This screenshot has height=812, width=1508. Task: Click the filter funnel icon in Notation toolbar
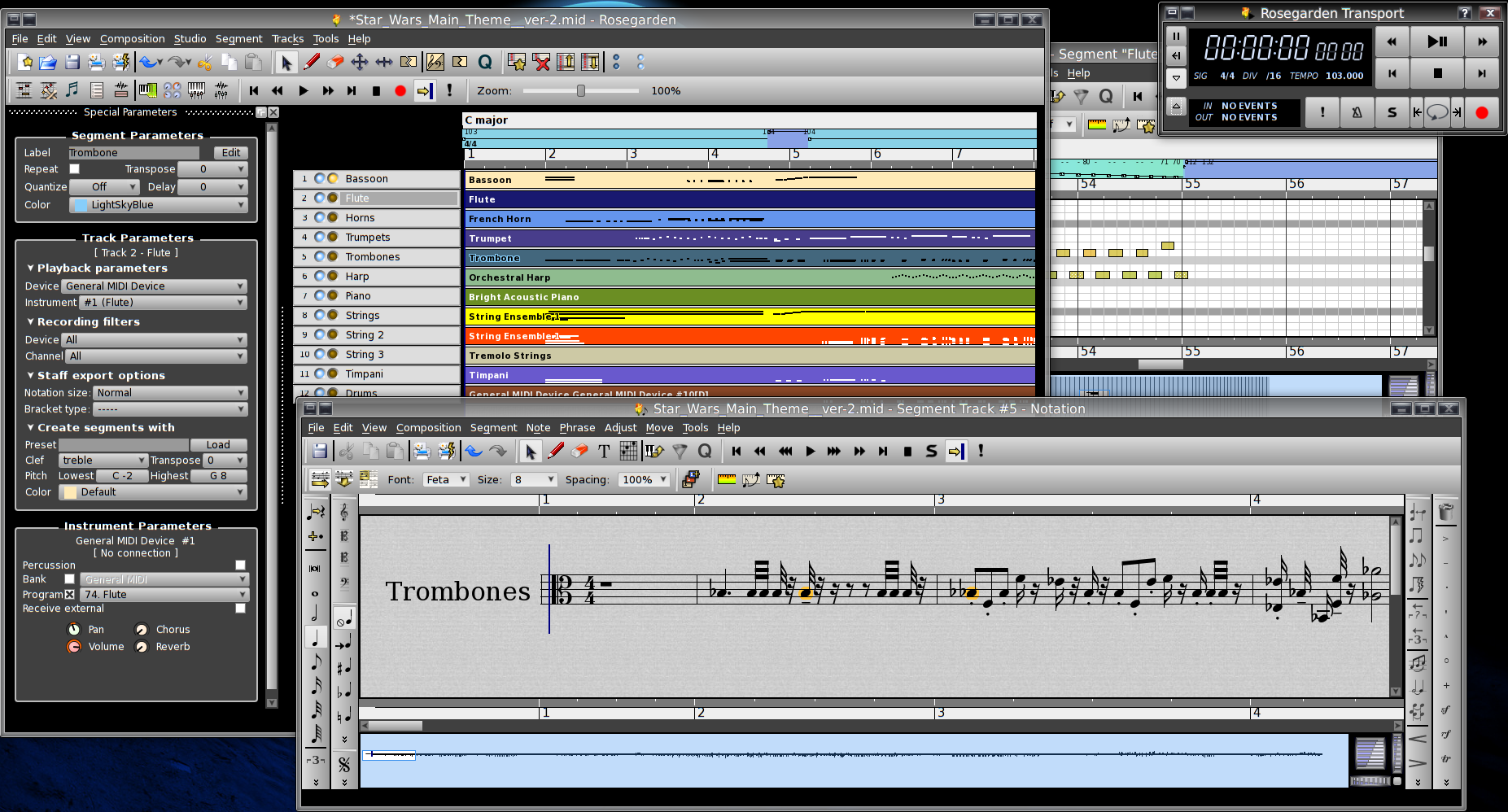point(680,452)
